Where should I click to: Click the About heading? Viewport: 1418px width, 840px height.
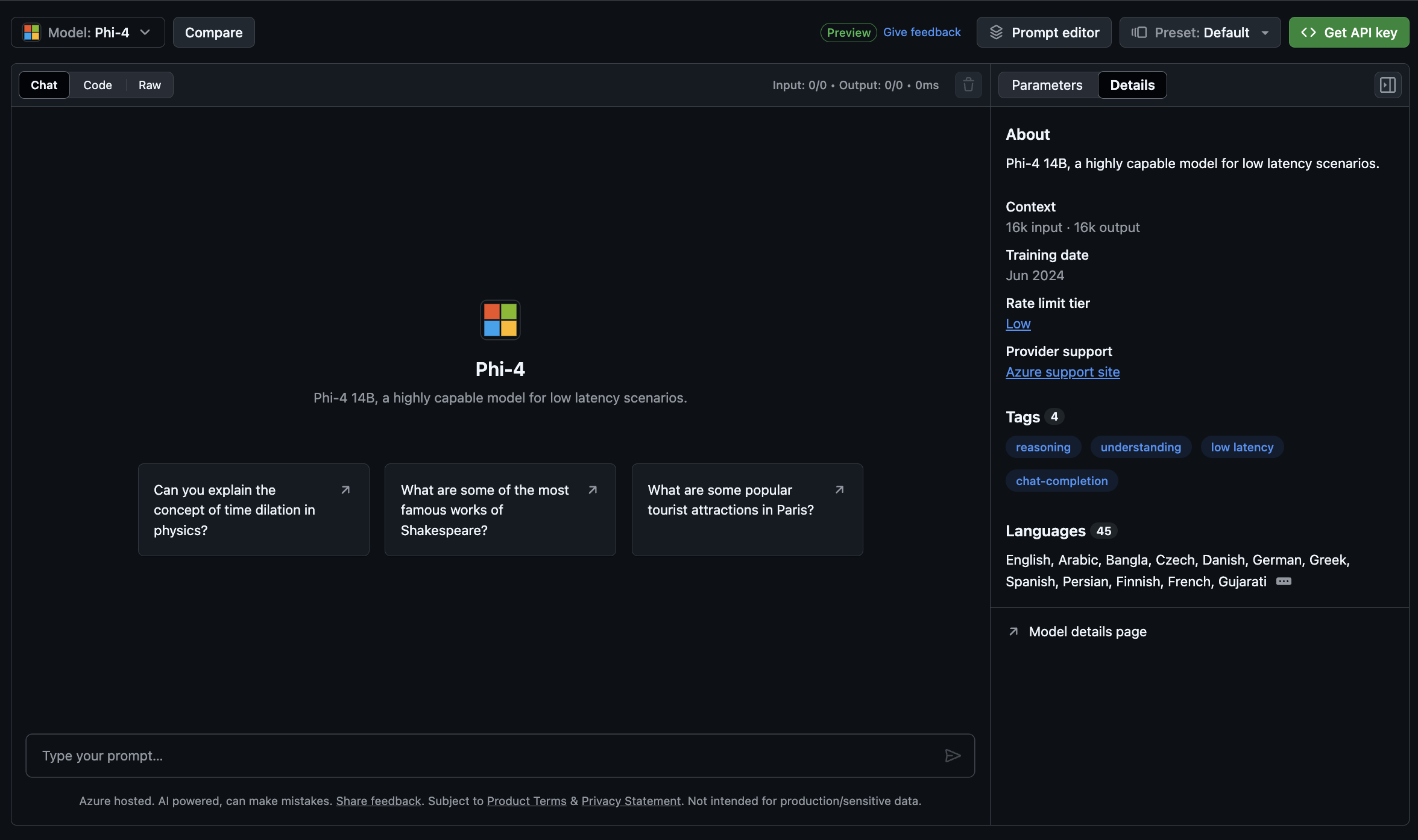point(1027,134)
